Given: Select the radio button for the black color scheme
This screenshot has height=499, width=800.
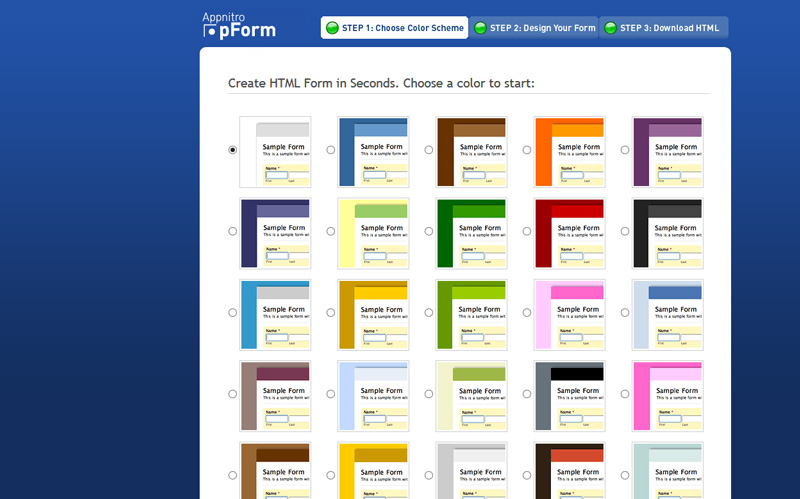Looking at the screenshot, I should click(624, 231).
